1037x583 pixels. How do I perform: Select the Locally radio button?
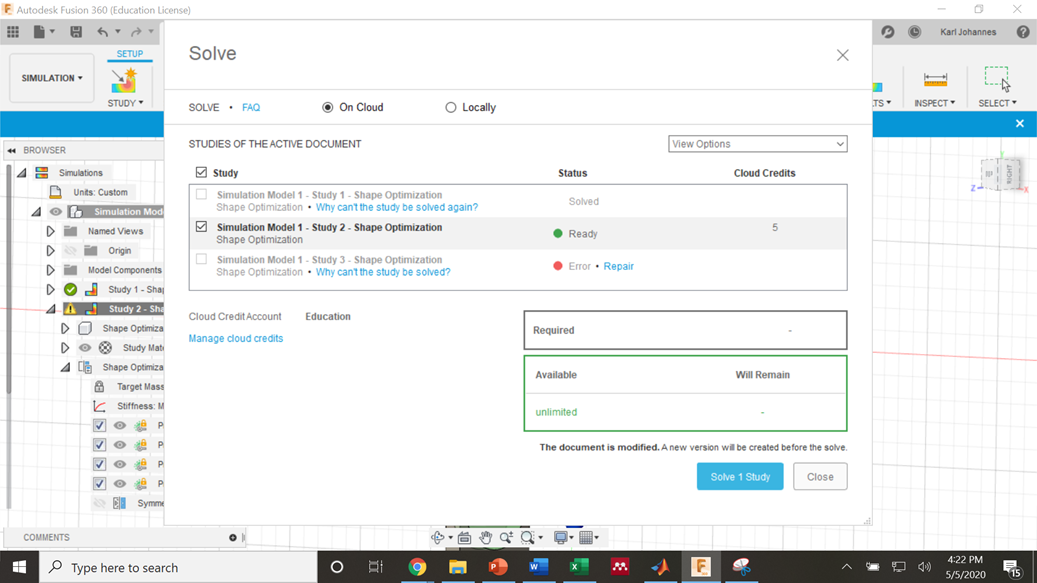pyautogui.click(x=450, y=107)
